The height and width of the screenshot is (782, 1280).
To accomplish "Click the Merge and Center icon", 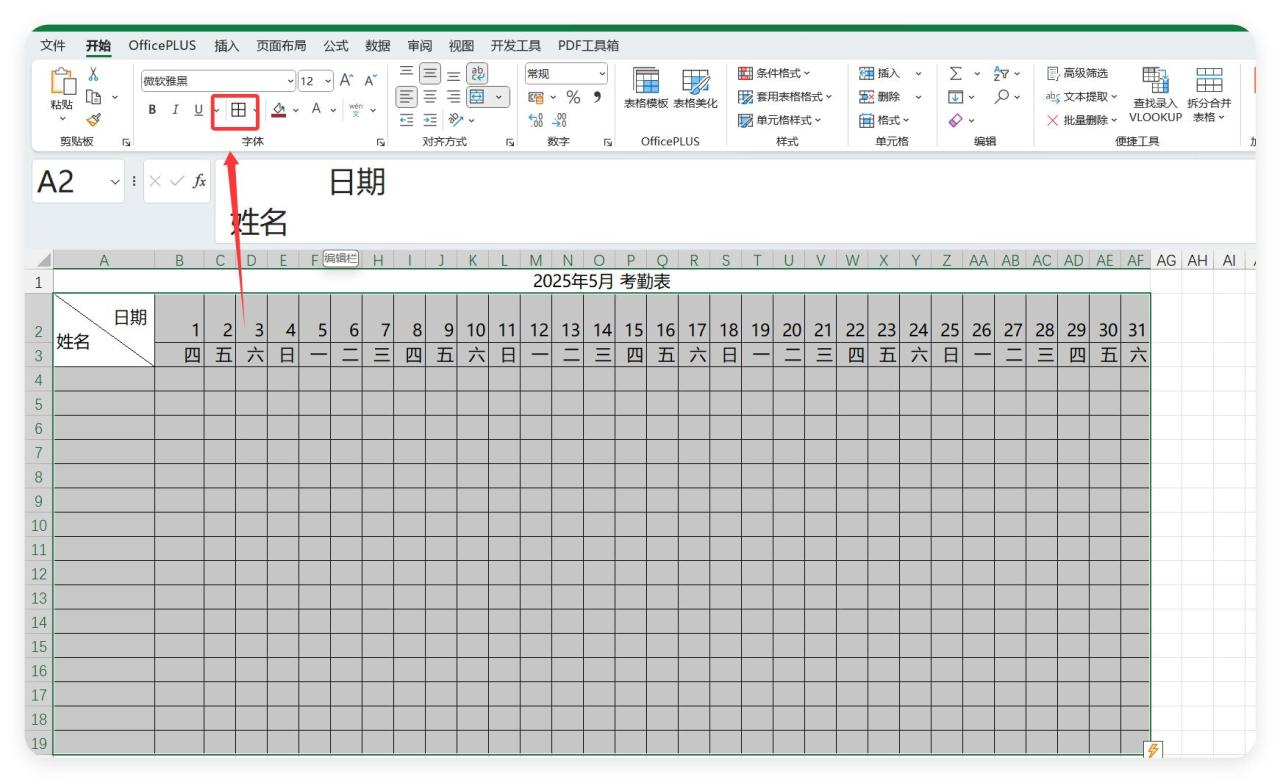I will [477, 97].
